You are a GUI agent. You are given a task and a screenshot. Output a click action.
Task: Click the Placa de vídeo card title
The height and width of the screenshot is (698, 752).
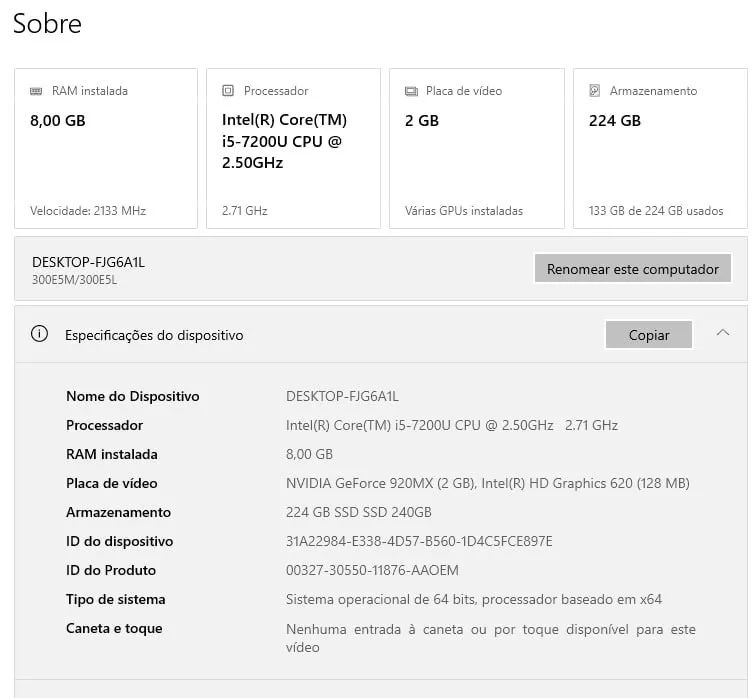[x=464, y=91]
